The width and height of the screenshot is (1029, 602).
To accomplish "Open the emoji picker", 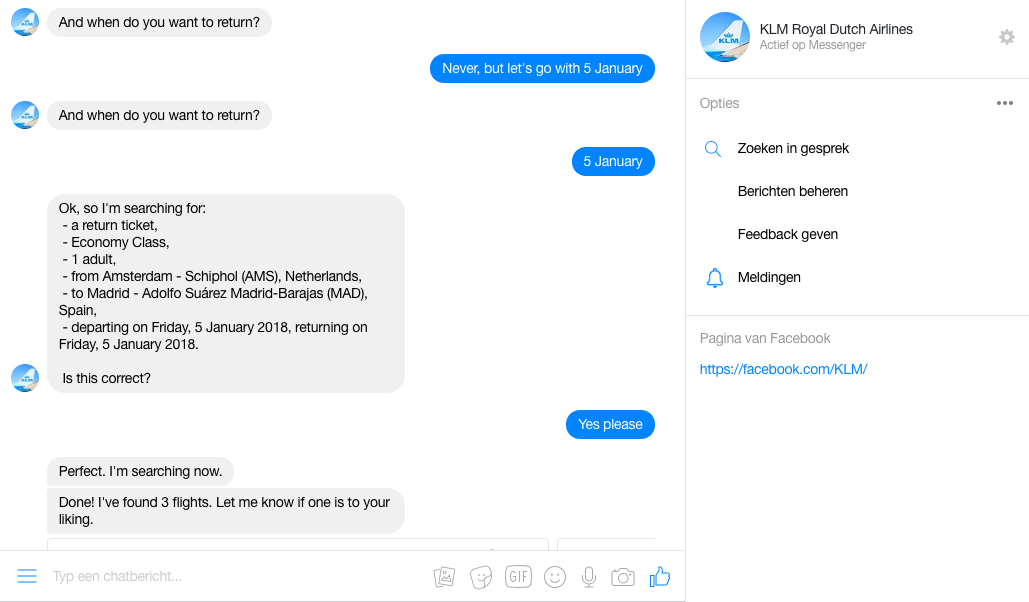I will click(x=554, y=577).
